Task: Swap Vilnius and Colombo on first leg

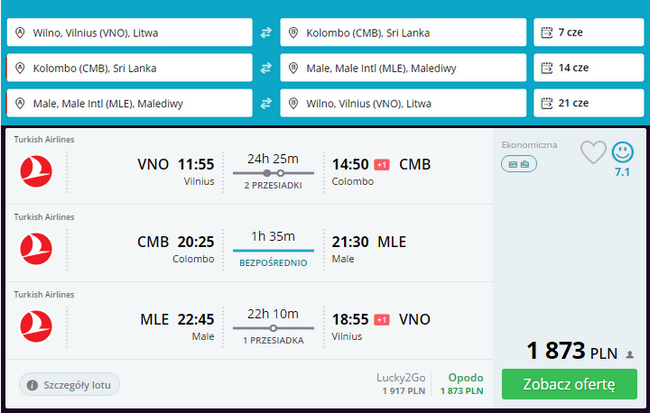Action: (266, 33)
